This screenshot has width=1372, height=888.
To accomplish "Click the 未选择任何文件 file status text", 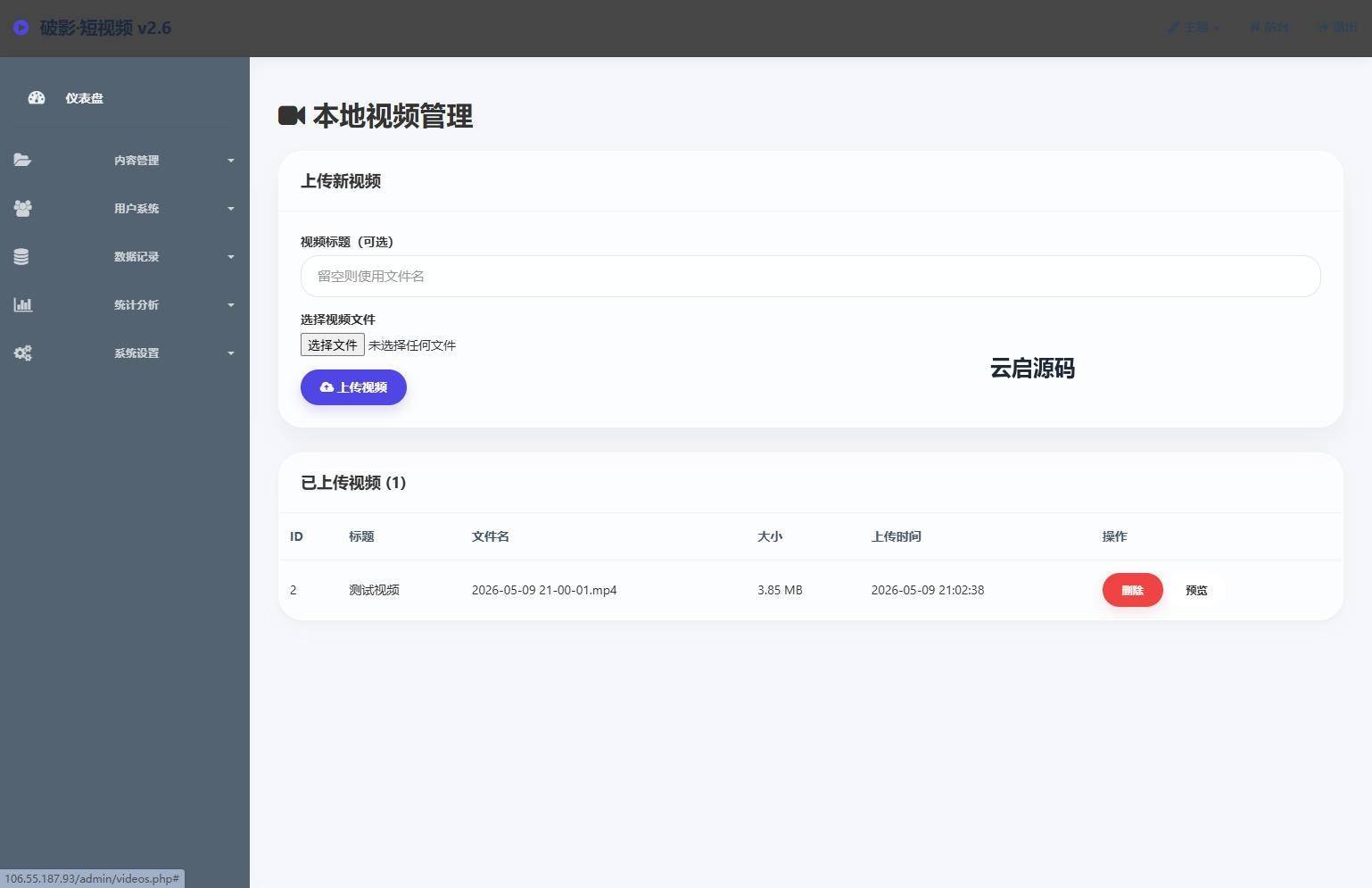I will (x=412, y=345).
